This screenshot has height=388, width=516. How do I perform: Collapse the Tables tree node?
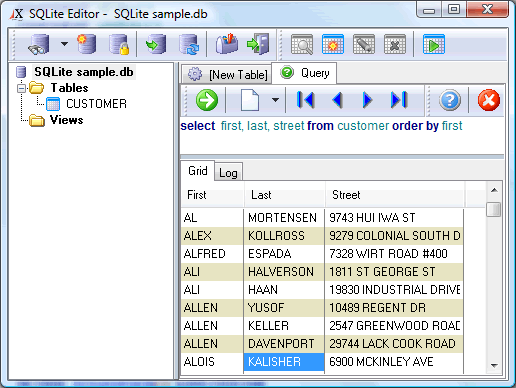(x=22, y=88)
